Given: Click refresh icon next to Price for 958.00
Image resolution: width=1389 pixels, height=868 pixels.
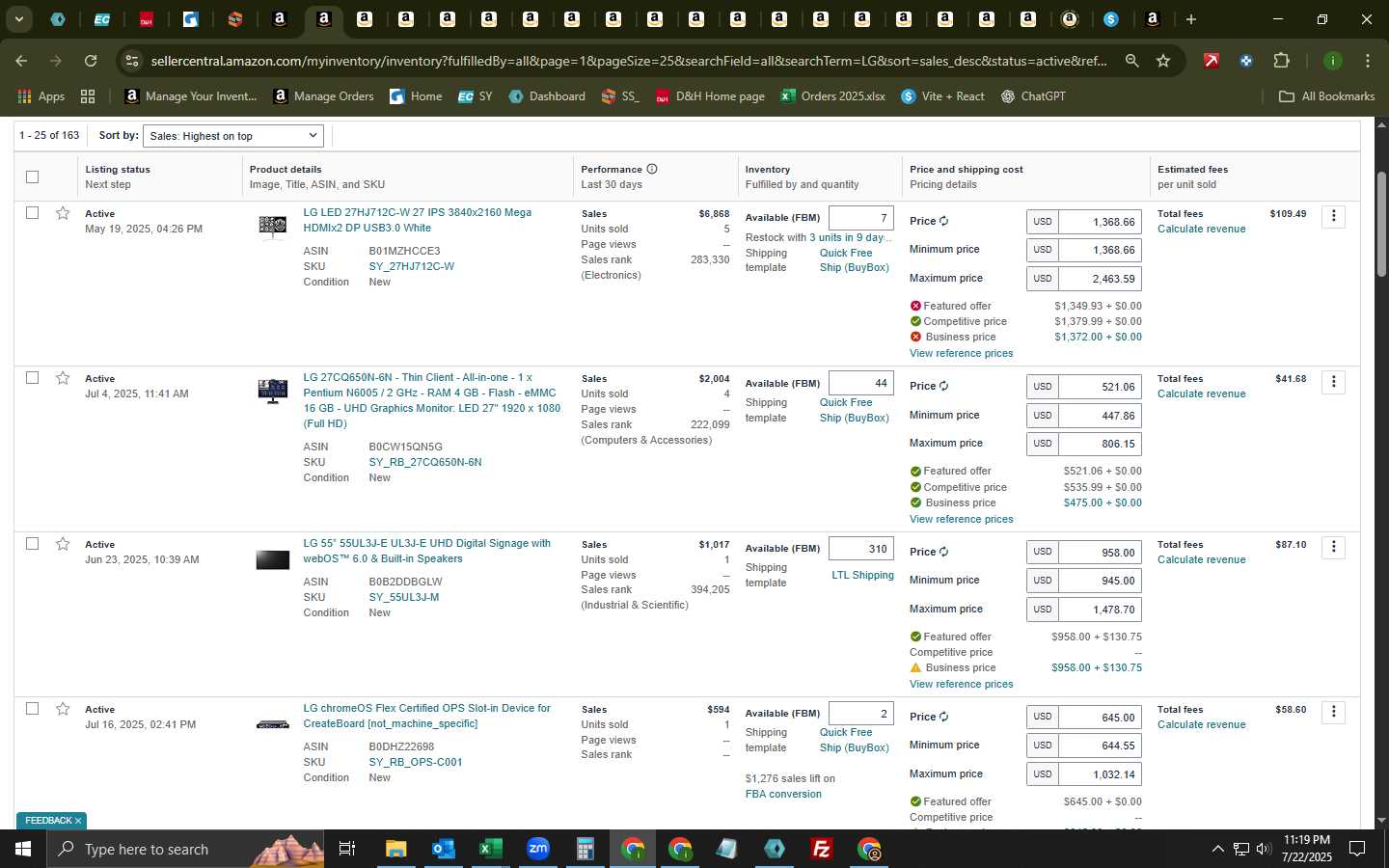Looking at the screenshot, I should (943, 552).
